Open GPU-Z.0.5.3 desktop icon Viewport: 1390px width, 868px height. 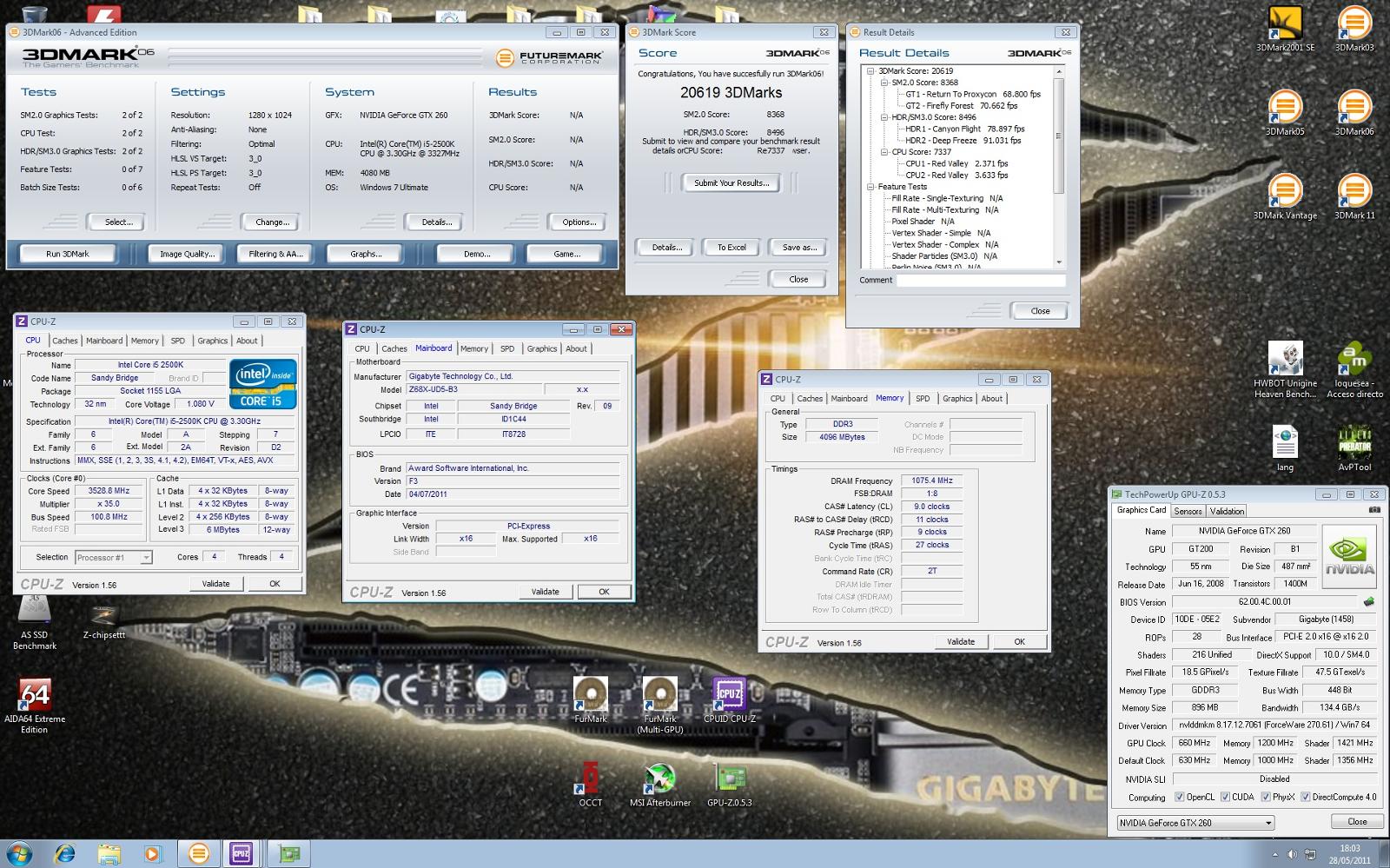click(x=730, y=785)
